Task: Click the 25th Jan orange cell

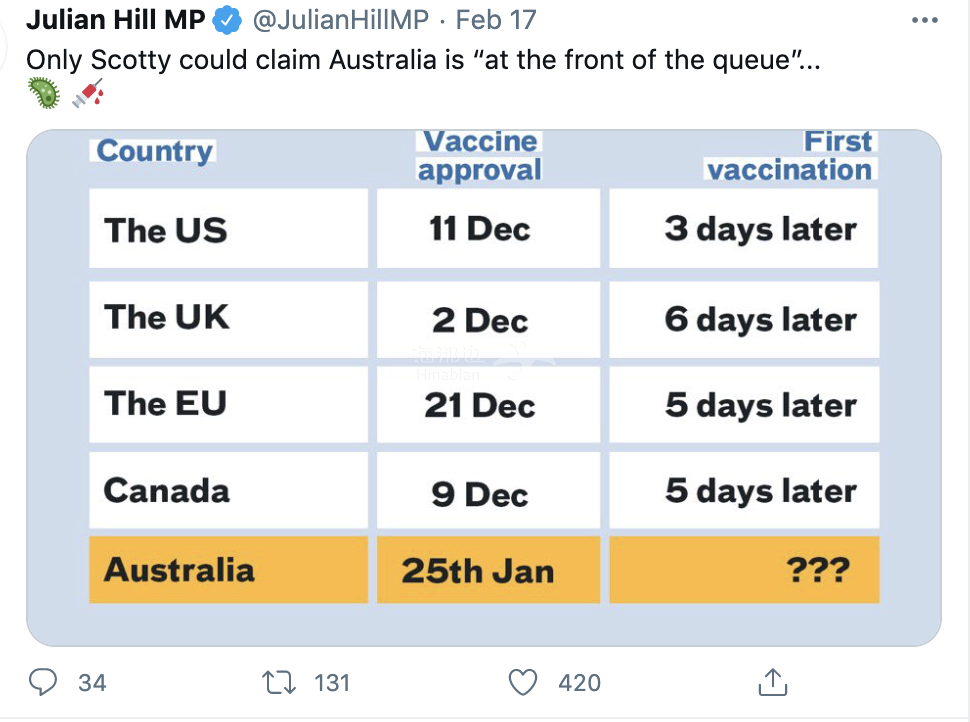Action: click(489, 569)
